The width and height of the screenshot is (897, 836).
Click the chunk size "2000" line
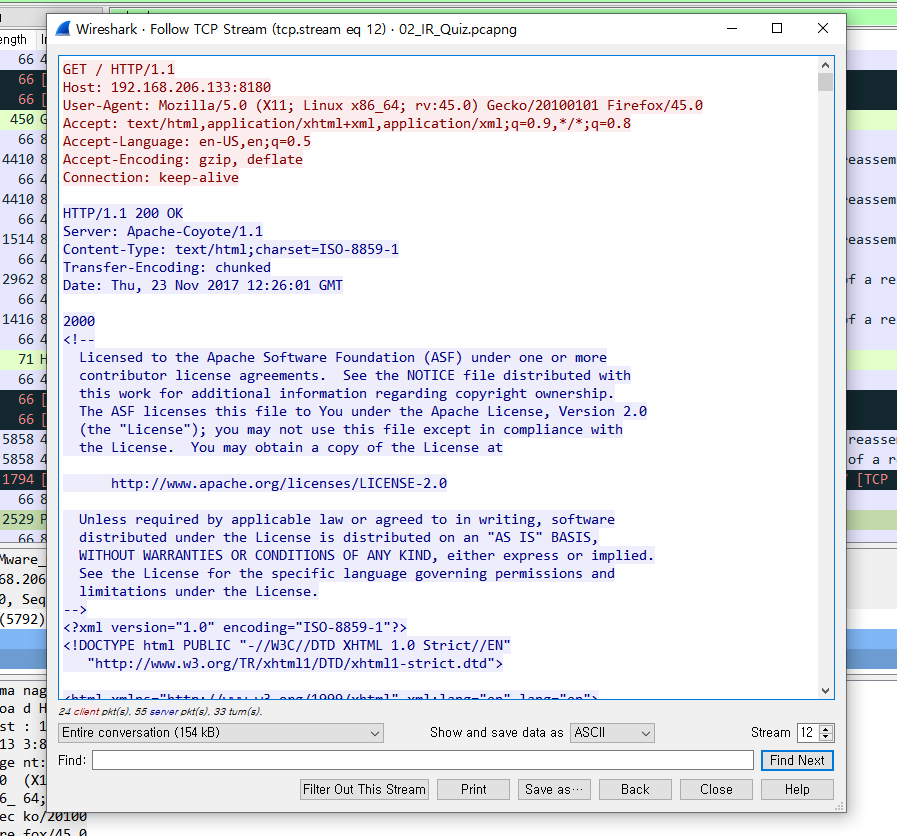click(x=79, y=321)
